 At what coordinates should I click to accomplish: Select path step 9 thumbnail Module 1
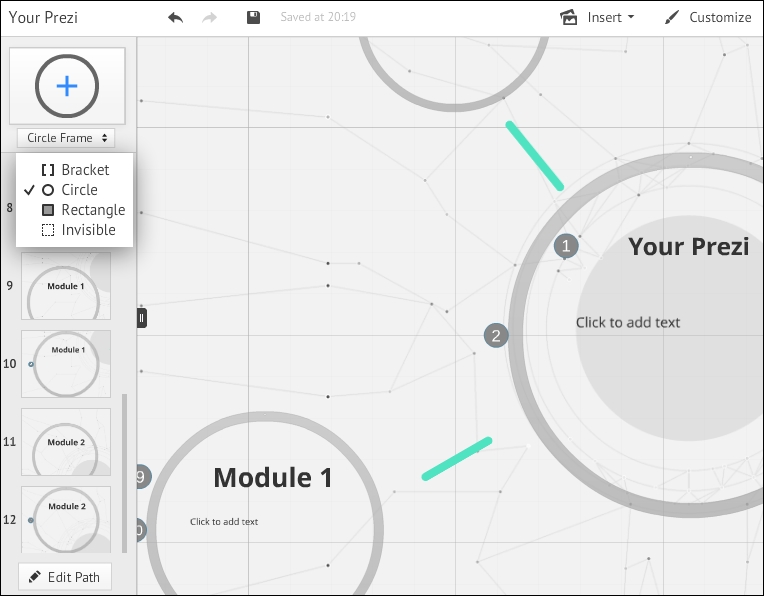pos(66,286)
